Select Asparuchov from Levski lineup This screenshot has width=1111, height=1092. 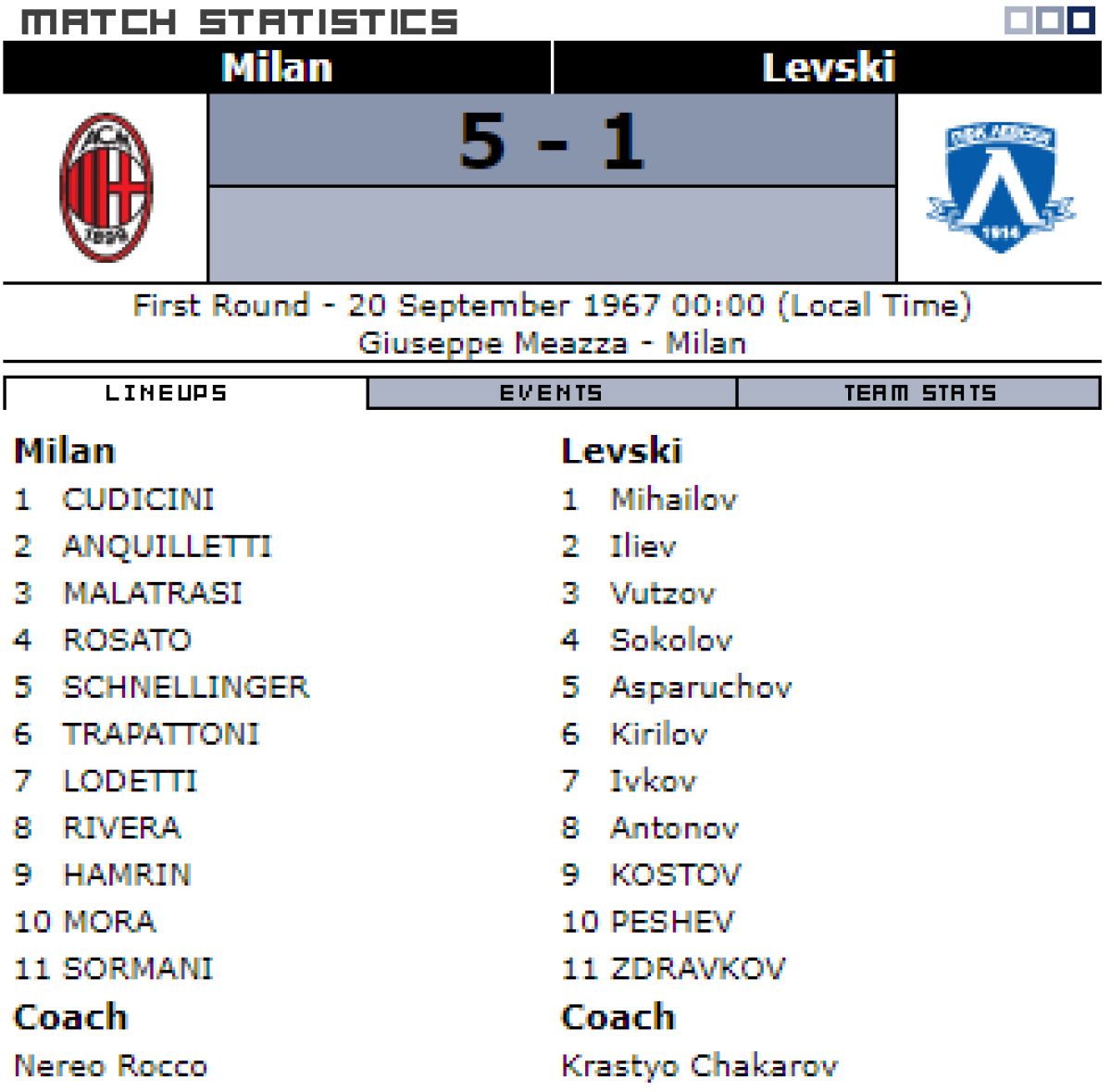pyautogui.click(x=701, y=688)
